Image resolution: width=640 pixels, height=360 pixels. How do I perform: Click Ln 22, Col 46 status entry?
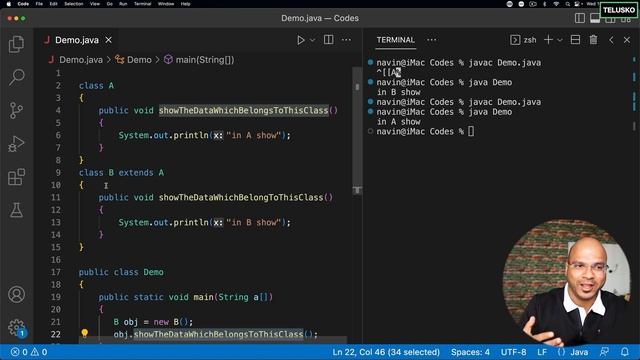[386, 352]
